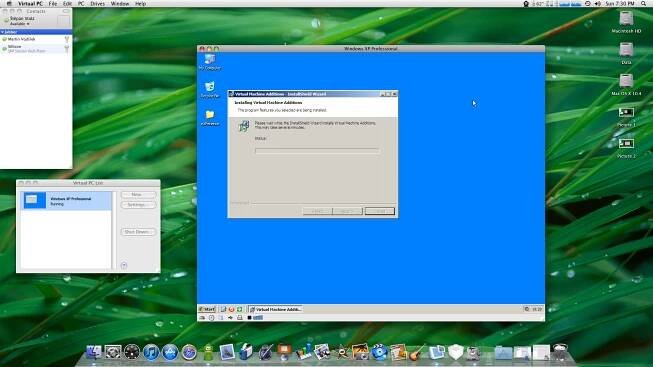Screen dimensions: 653x367
Task: Open the Data drive on the Mac desktop
Action: [626, 53]
